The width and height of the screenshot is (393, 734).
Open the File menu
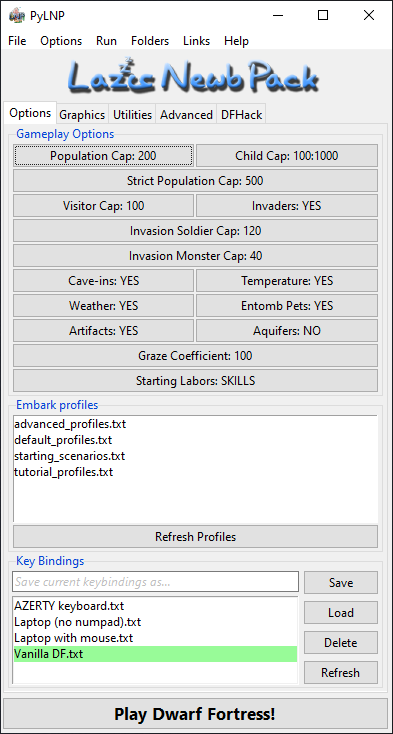click(x=17, y=41)
